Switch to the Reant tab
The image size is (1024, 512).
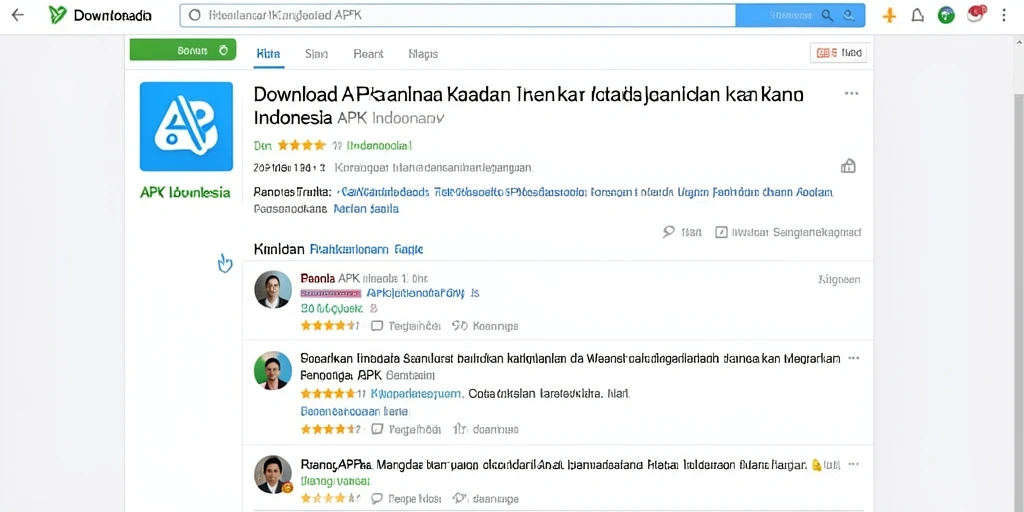point(368,54)
